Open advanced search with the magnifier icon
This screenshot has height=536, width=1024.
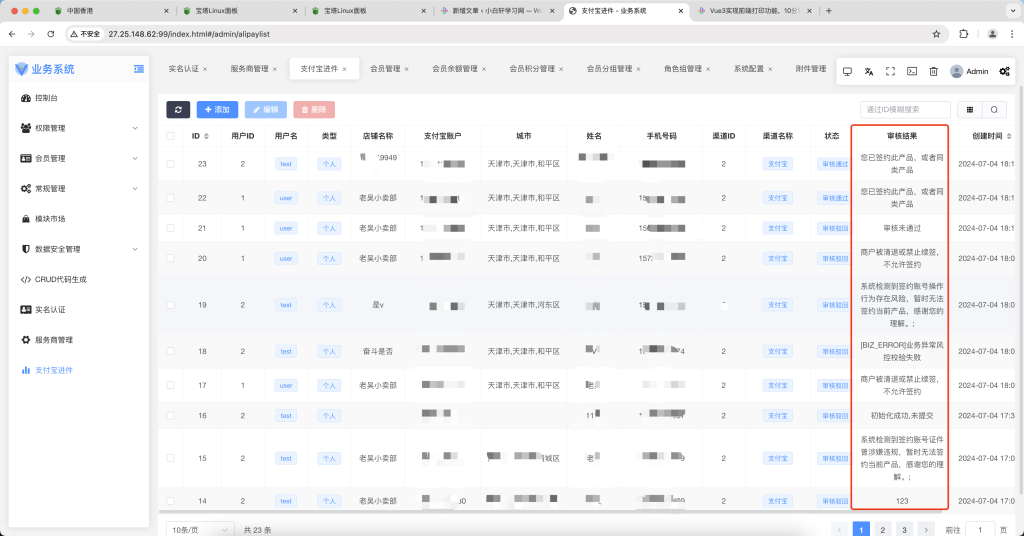(x=994, y=110)
